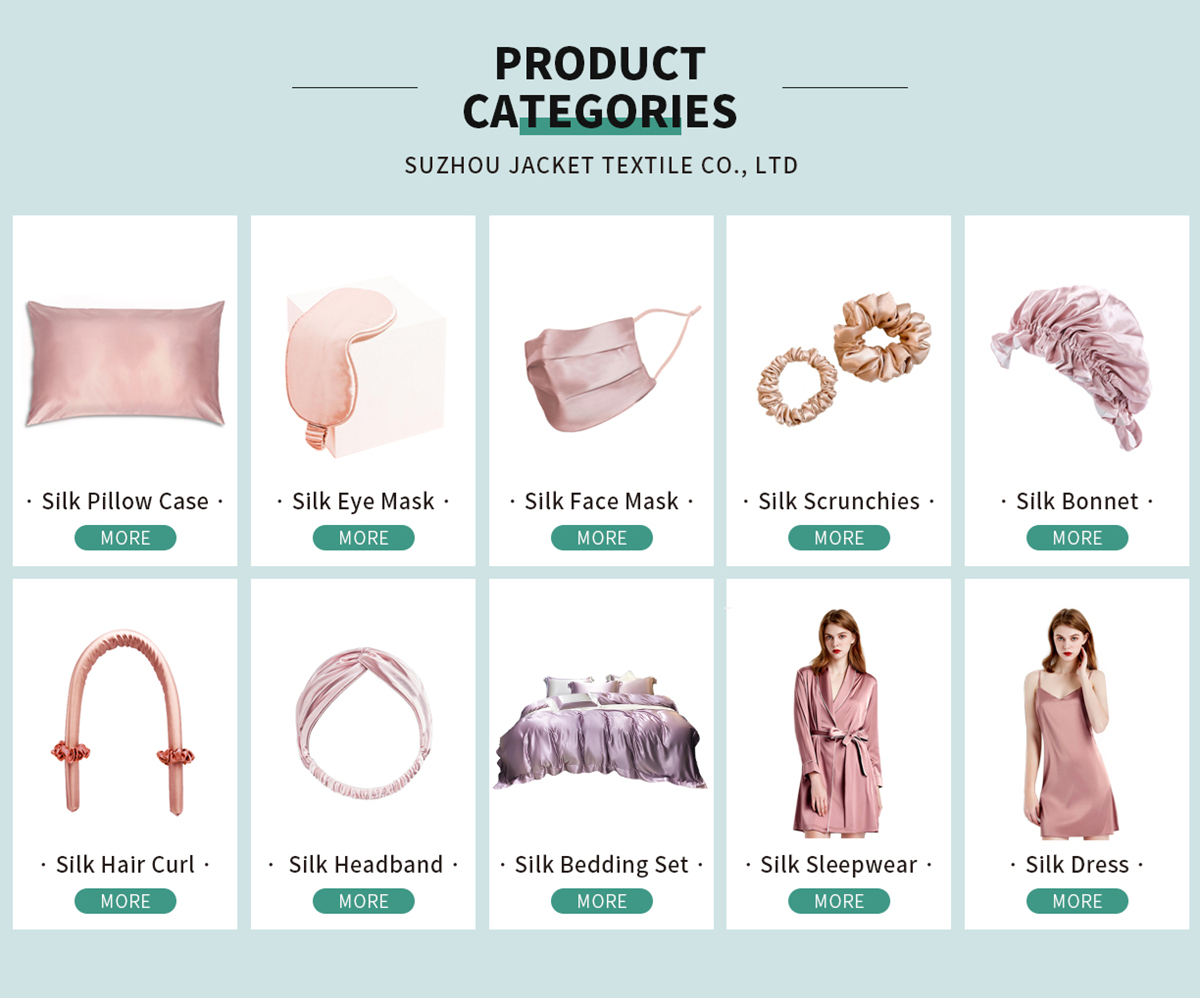Click the silk scrunchies product photo
The height and width of the screenshot is (998, 1200).
coord(843,361)
